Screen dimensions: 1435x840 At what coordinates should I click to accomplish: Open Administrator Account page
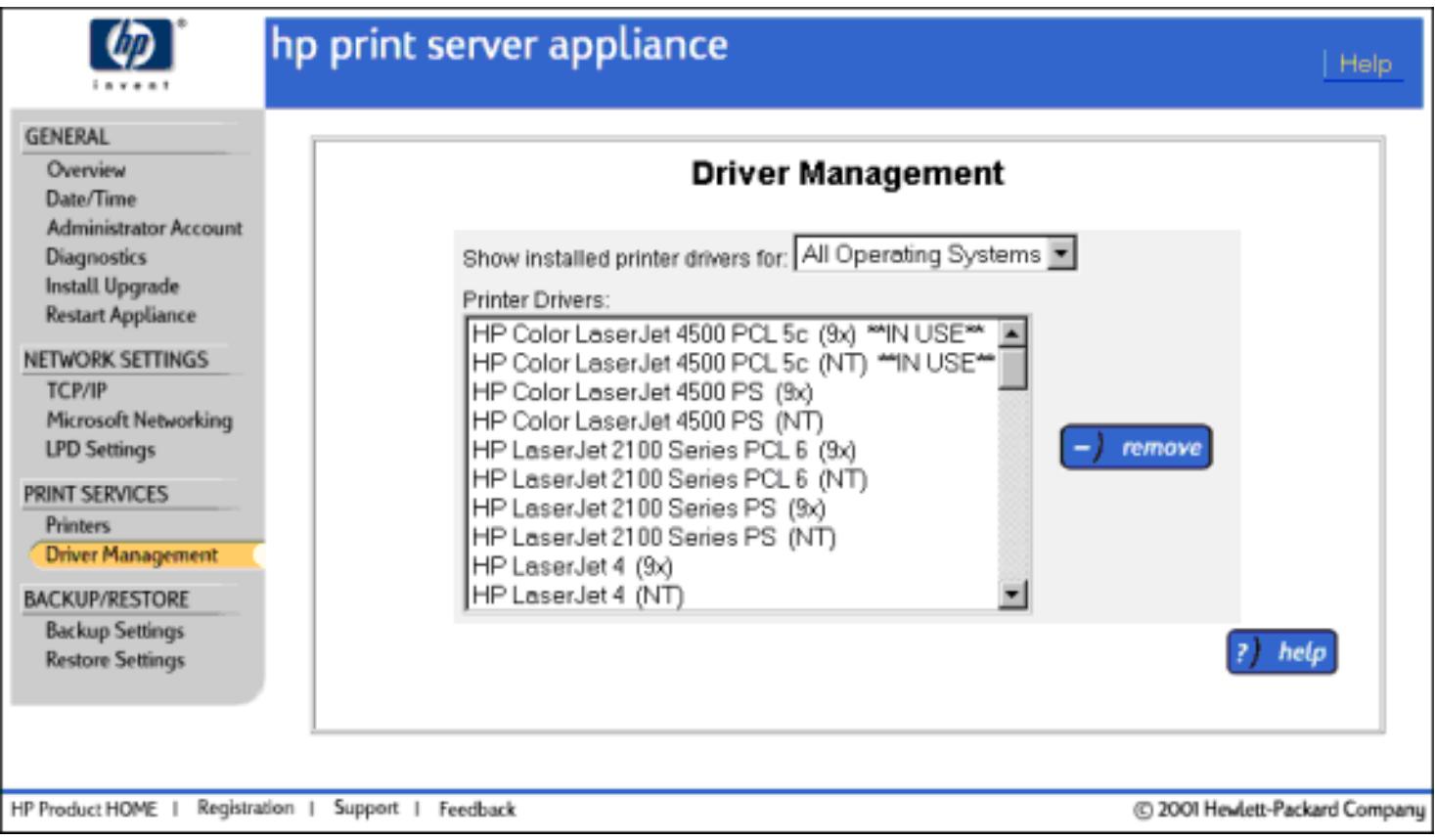(144, 228)
